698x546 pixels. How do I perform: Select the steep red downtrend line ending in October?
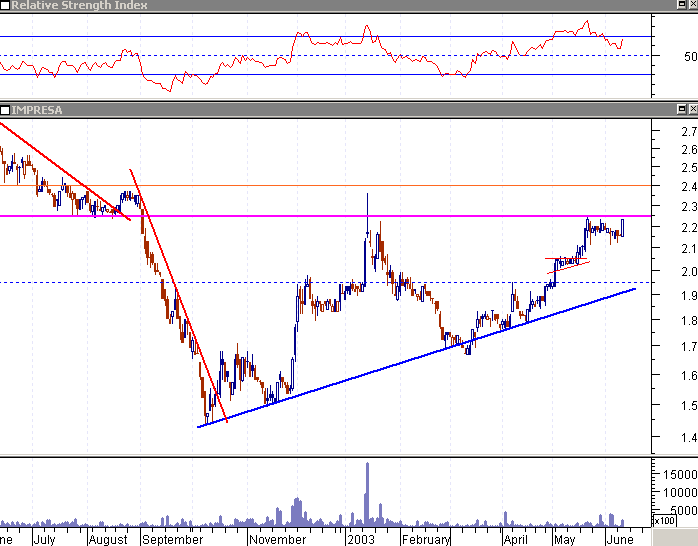(178, 295)
